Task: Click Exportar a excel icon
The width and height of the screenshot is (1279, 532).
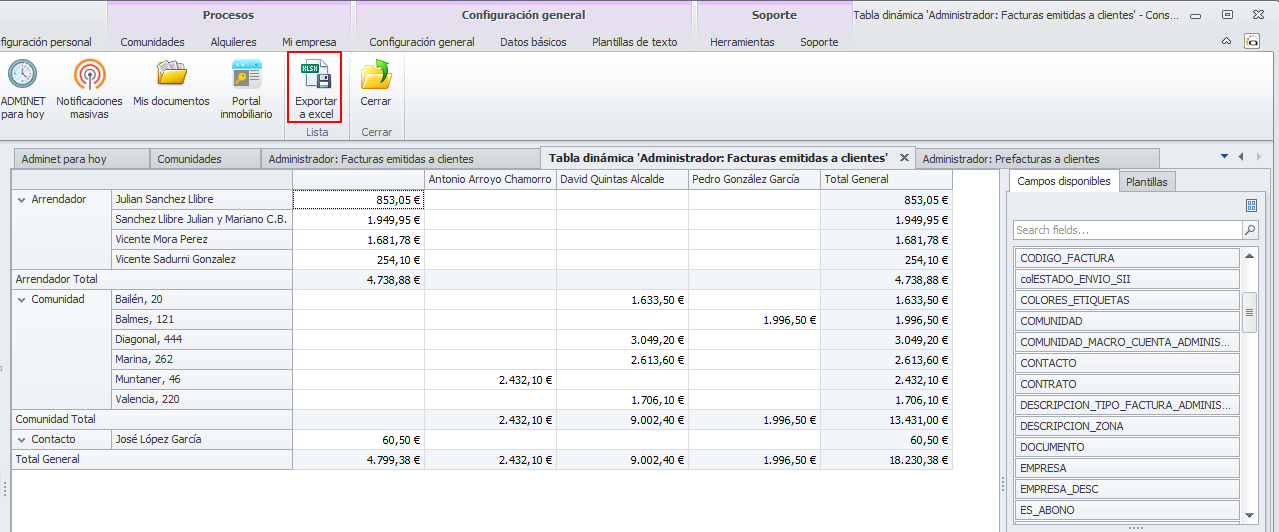Action: pyautogui.click(x=316, y=75)
